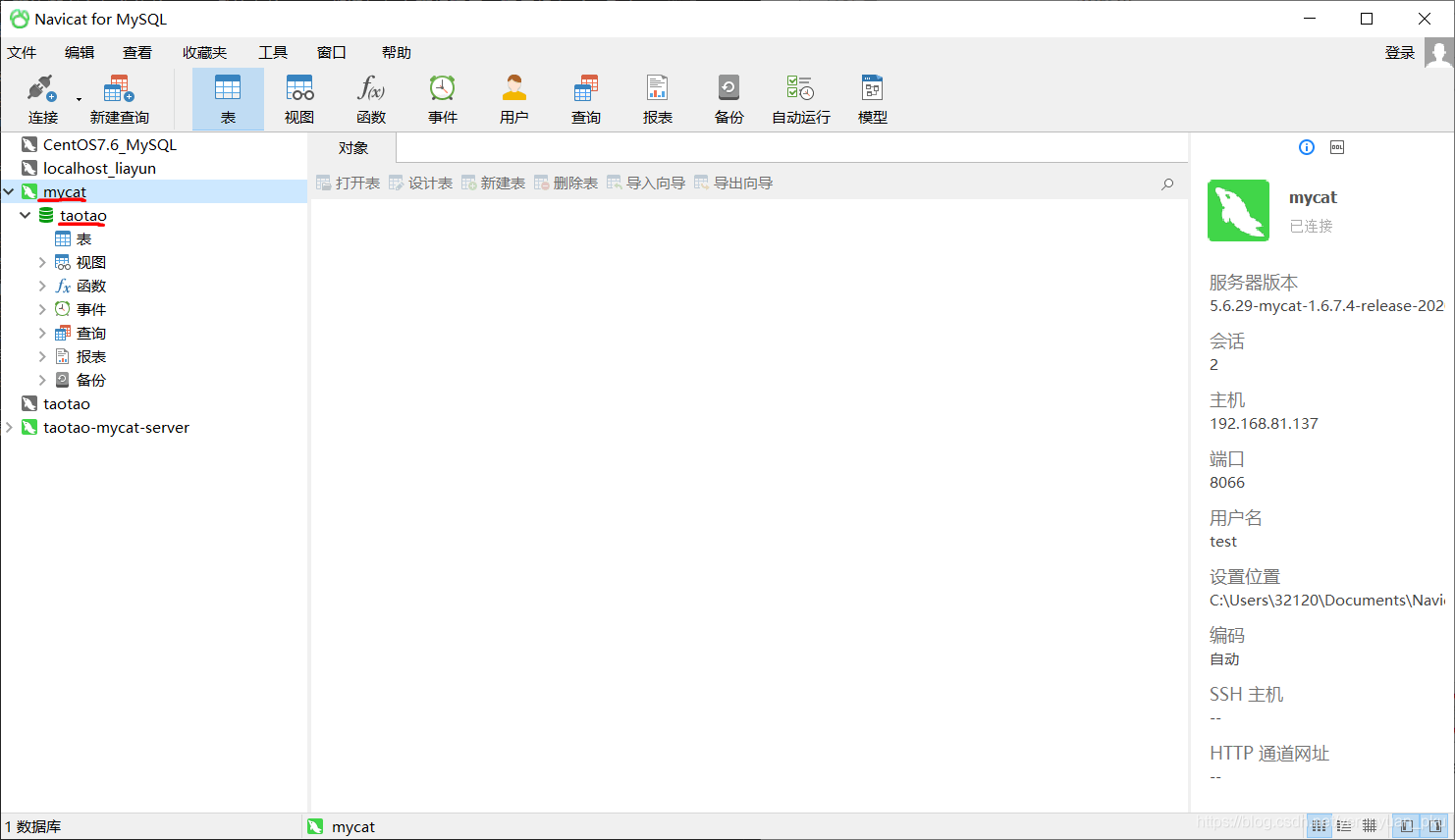Image resolution: width=1455 pixels, height=840 pixels.
Task: Click the '1 数据库' status bar text
Action: 33,827
